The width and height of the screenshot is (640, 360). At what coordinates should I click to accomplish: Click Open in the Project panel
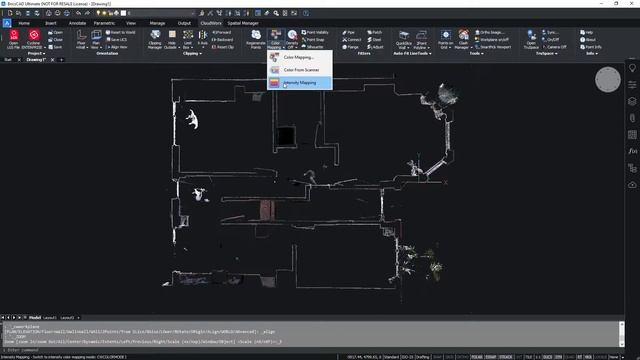coord(56,32)
